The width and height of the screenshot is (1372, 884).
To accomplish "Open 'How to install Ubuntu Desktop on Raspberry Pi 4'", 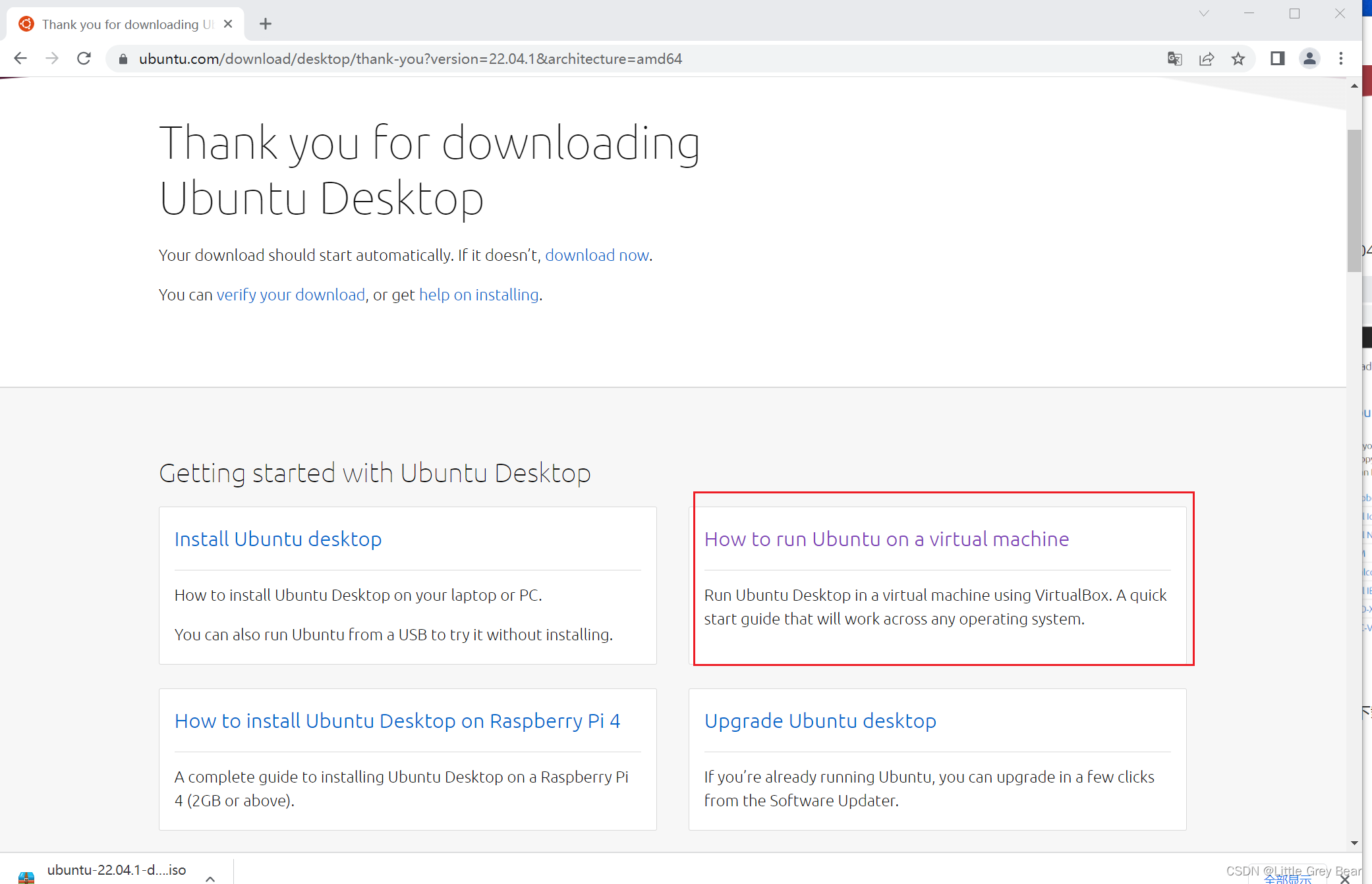I will (x=397, y=721).
